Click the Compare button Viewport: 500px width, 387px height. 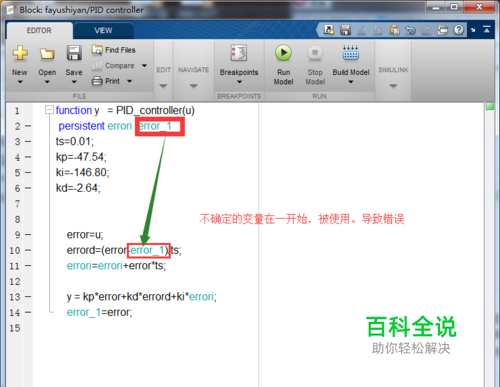113,66
